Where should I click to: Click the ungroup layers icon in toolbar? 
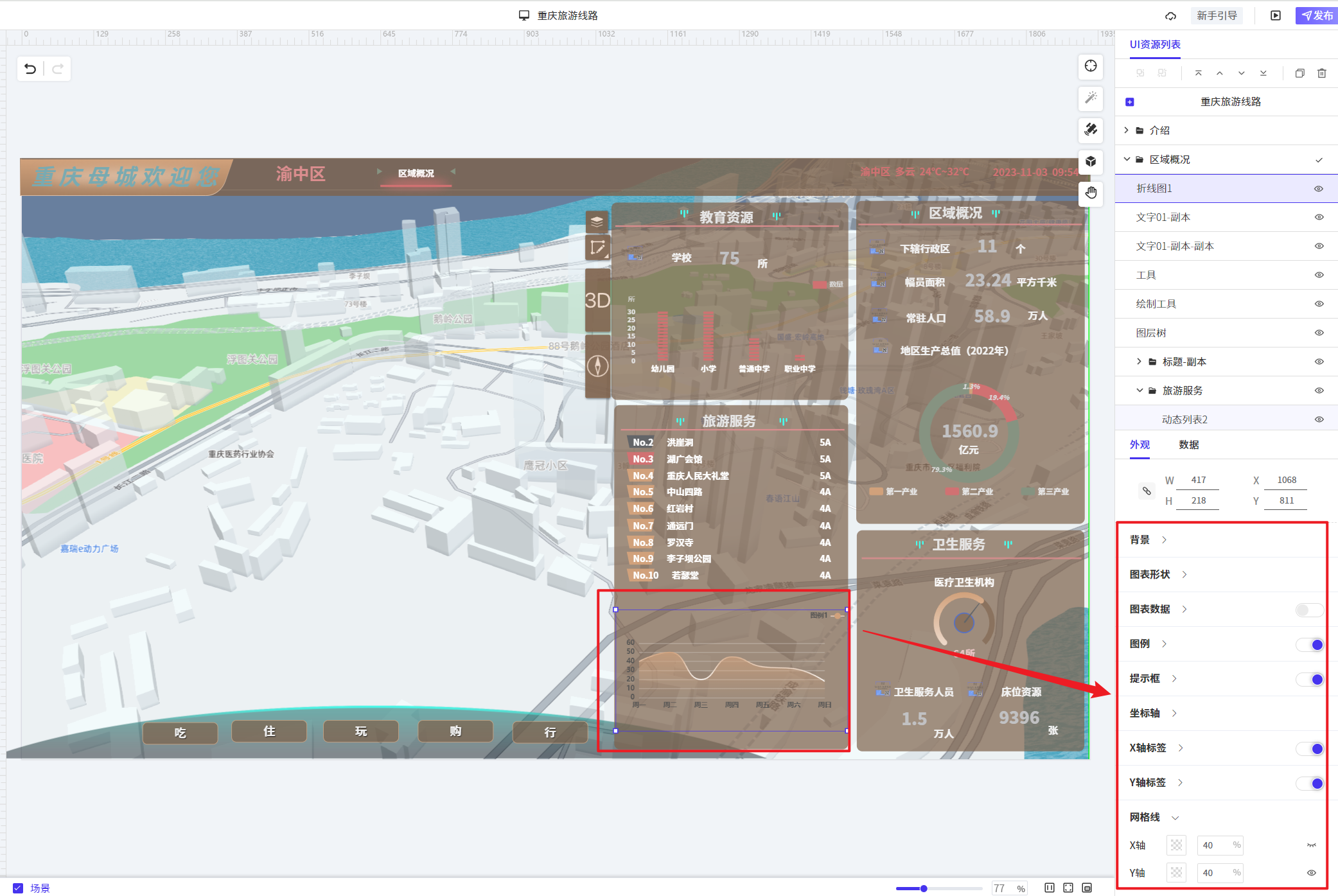[1162, 73]
